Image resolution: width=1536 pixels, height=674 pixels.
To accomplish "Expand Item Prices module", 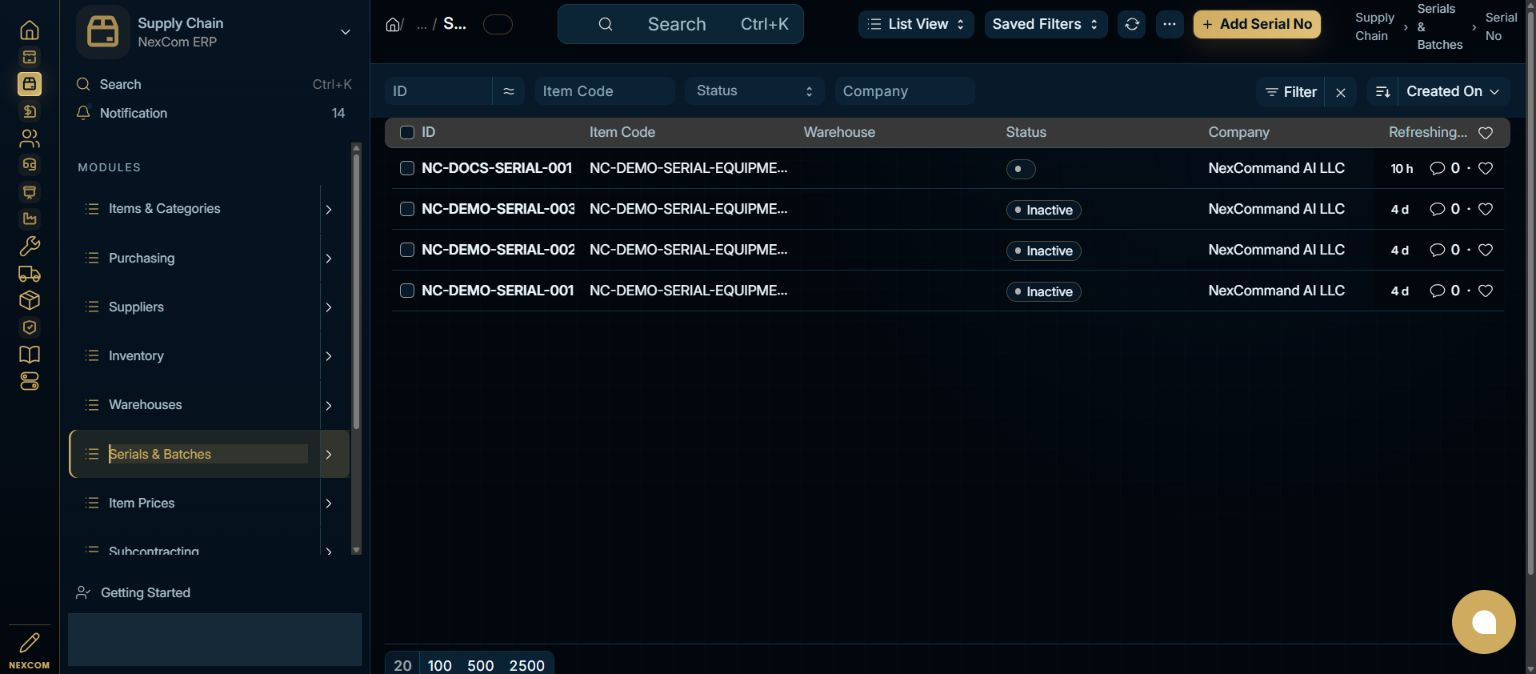I will point(328,503).
